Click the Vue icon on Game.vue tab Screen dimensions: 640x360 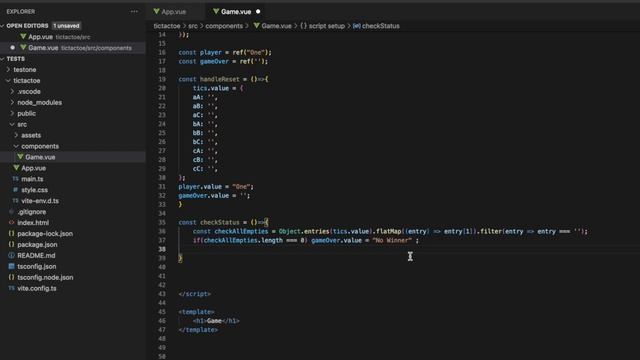click(216, 11)
